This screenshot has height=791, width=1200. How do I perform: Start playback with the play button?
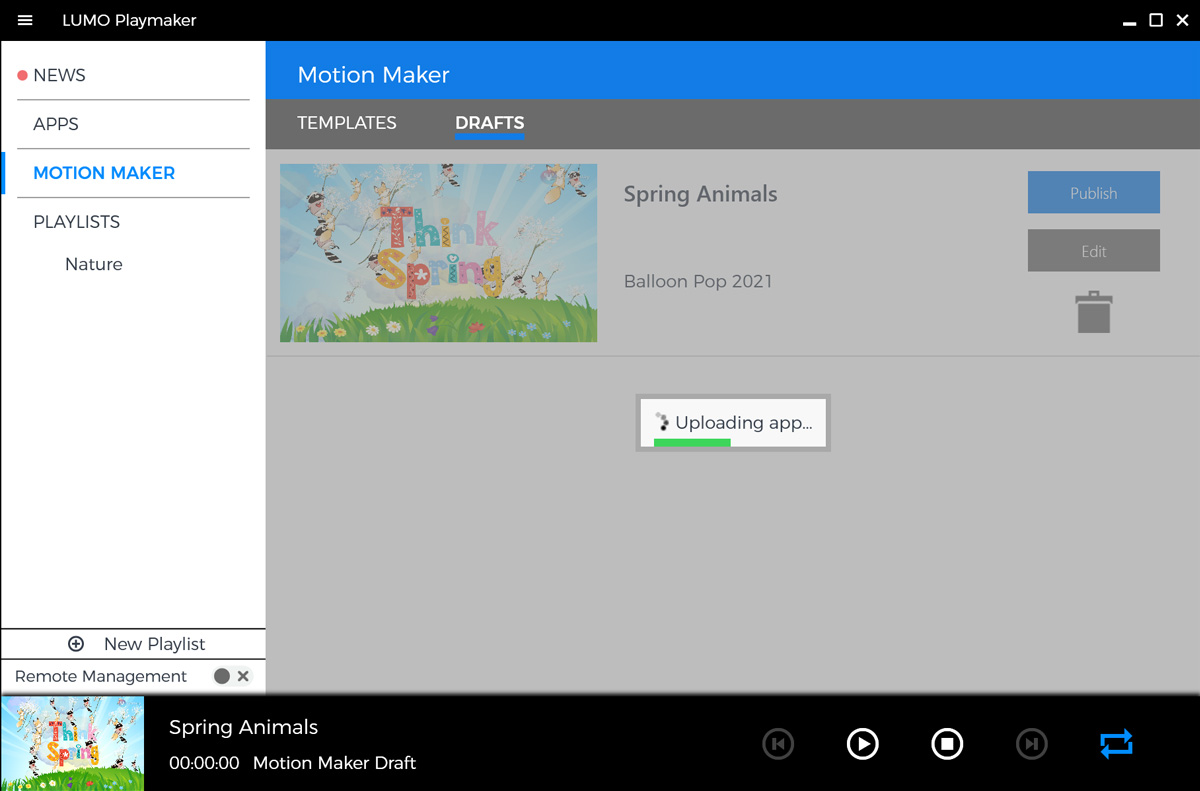[862, 744]
